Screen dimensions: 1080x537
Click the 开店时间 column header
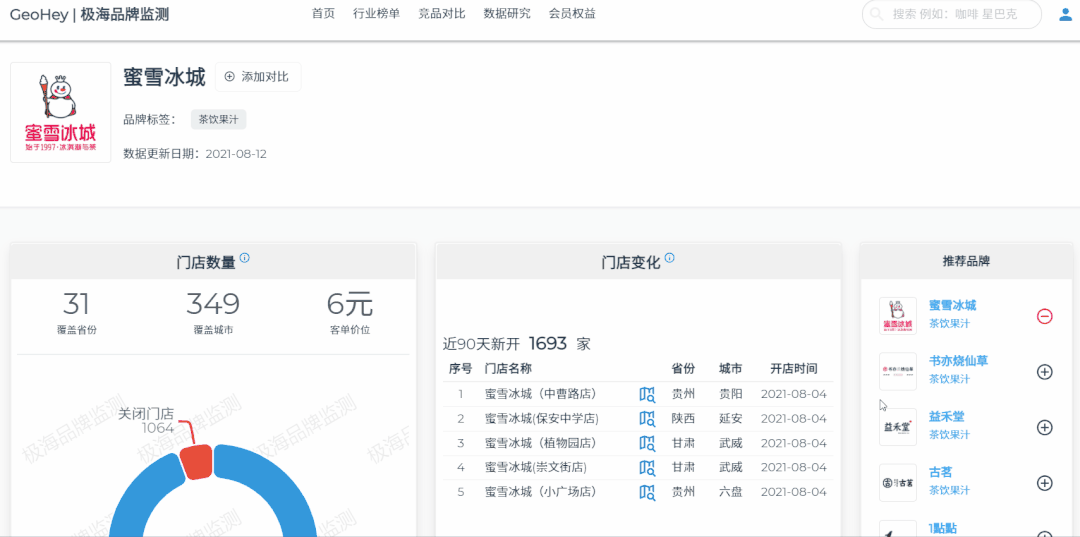(x=793, y=369)
